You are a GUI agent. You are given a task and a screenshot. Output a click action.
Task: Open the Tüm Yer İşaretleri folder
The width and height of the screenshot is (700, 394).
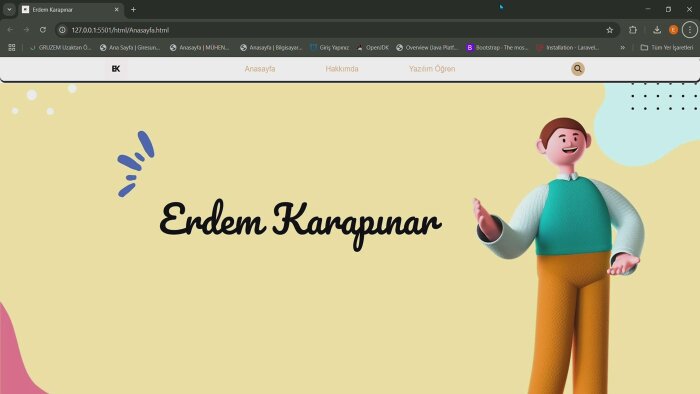point(667,47)
